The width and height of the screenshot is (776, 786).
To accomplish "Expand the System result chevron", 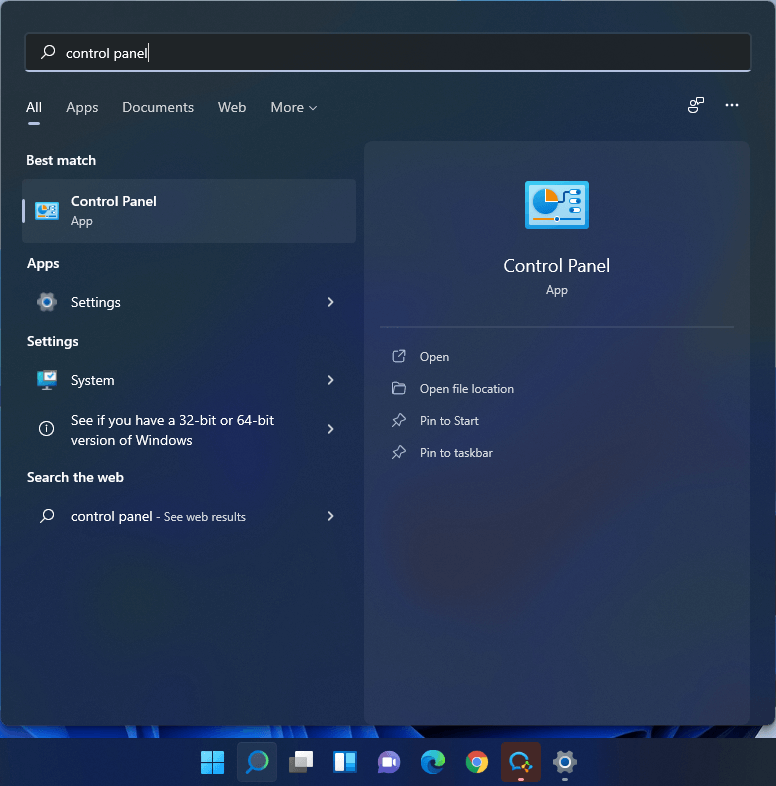I will tap(330, 380).
